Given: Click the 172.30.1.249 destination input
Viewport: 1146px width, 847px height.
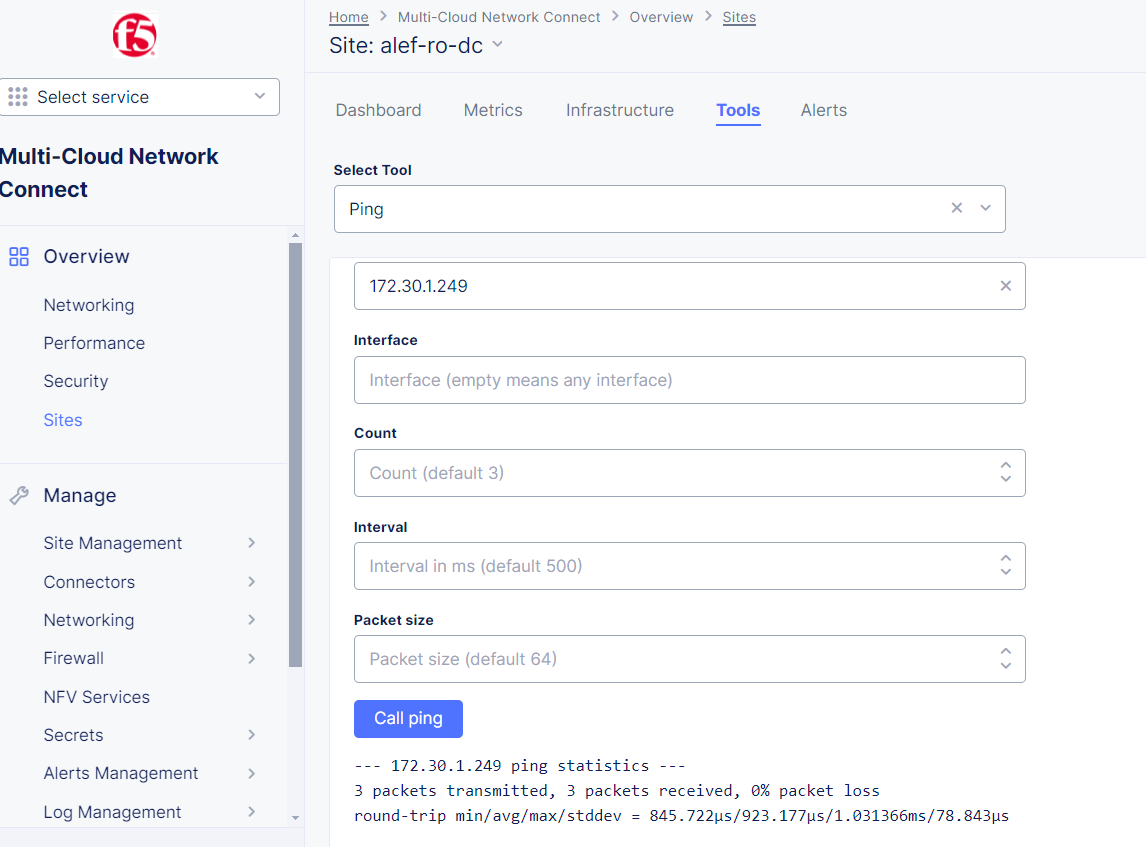Looking at the screenshot, I should (690, 286).
